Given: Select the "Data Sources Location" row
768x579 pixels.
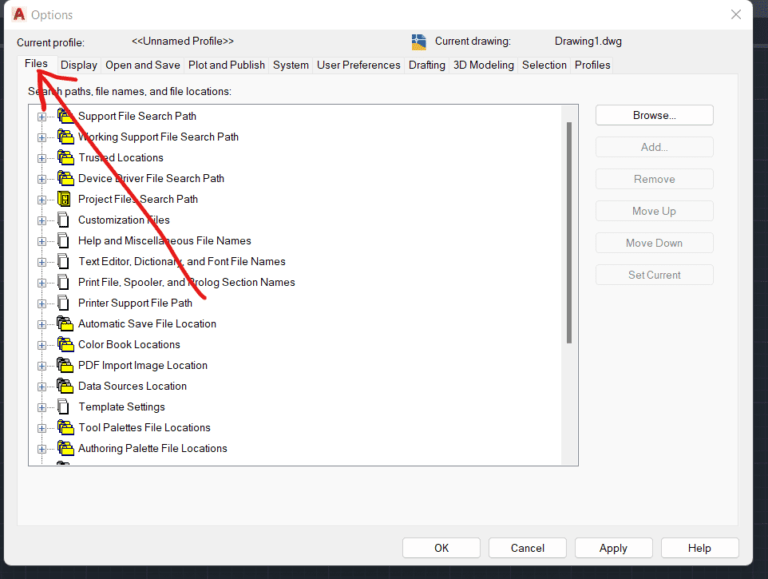Looking at the screenshot, I should 132,386.
